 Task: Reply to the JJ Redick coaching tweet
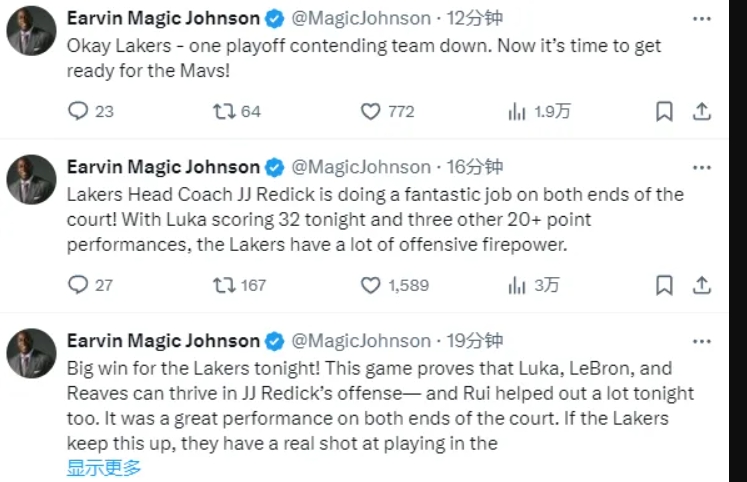click(79, 285)
